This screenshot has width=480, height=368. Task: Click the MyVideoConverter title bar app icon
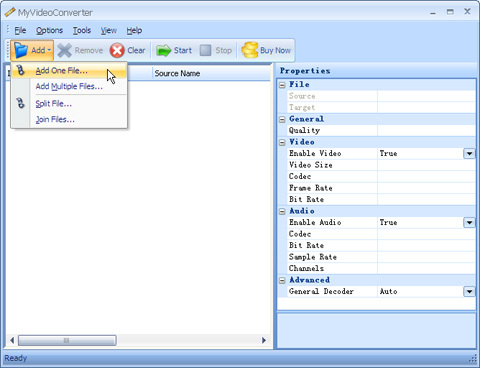point(10,12)
